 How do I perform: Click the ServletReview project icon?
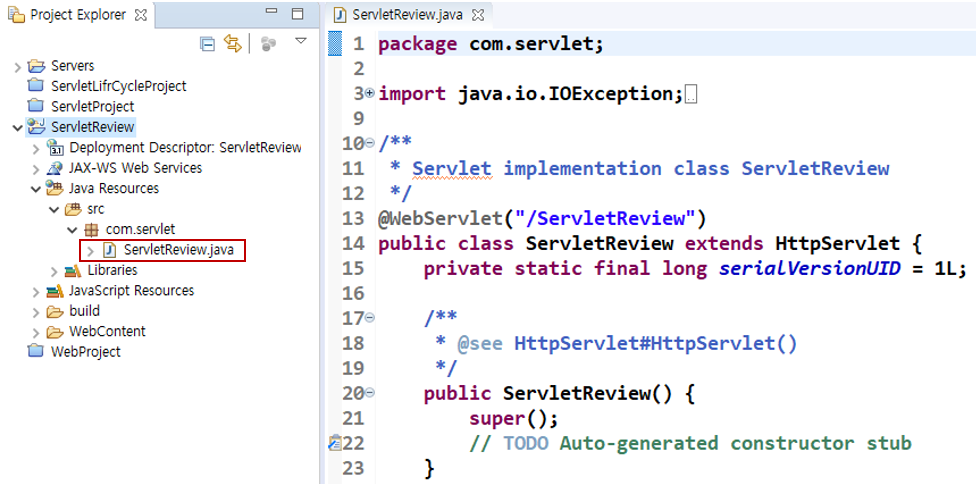coord(37,126)
